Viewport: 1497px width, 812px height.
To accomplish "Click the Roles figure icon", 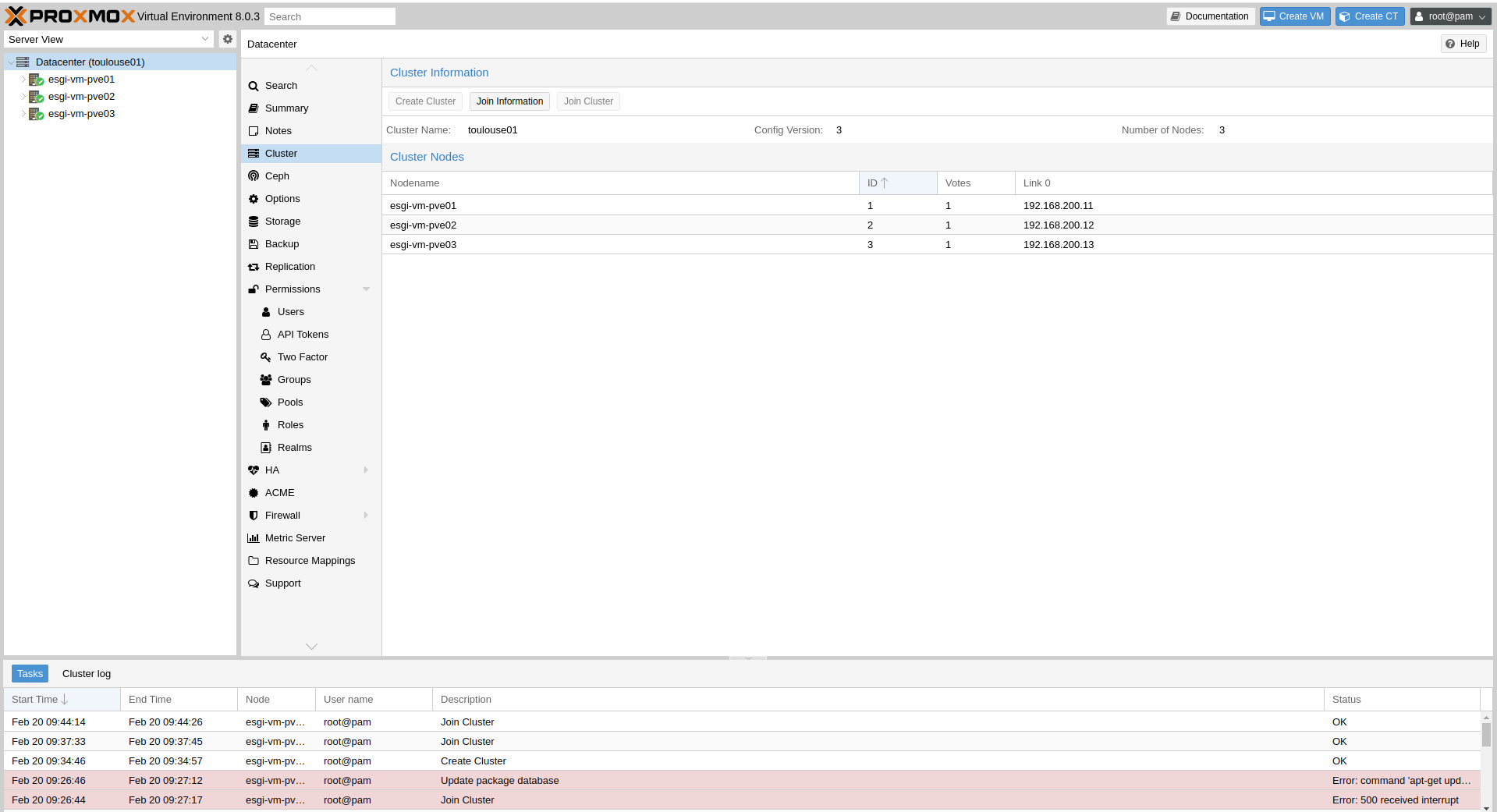I will 266,425.
